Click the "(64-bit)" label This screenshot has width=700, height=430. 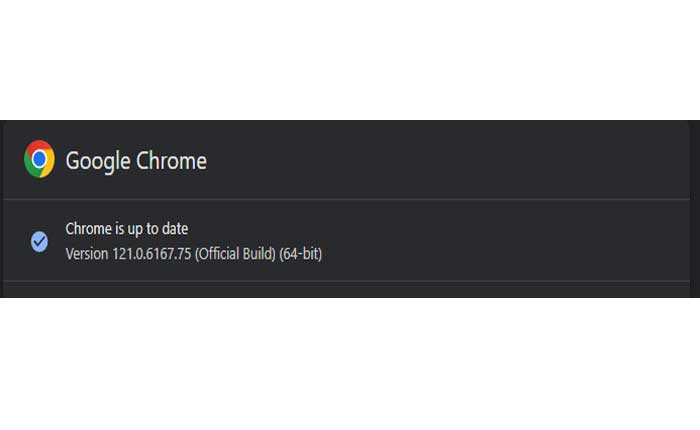click(304, 254)
